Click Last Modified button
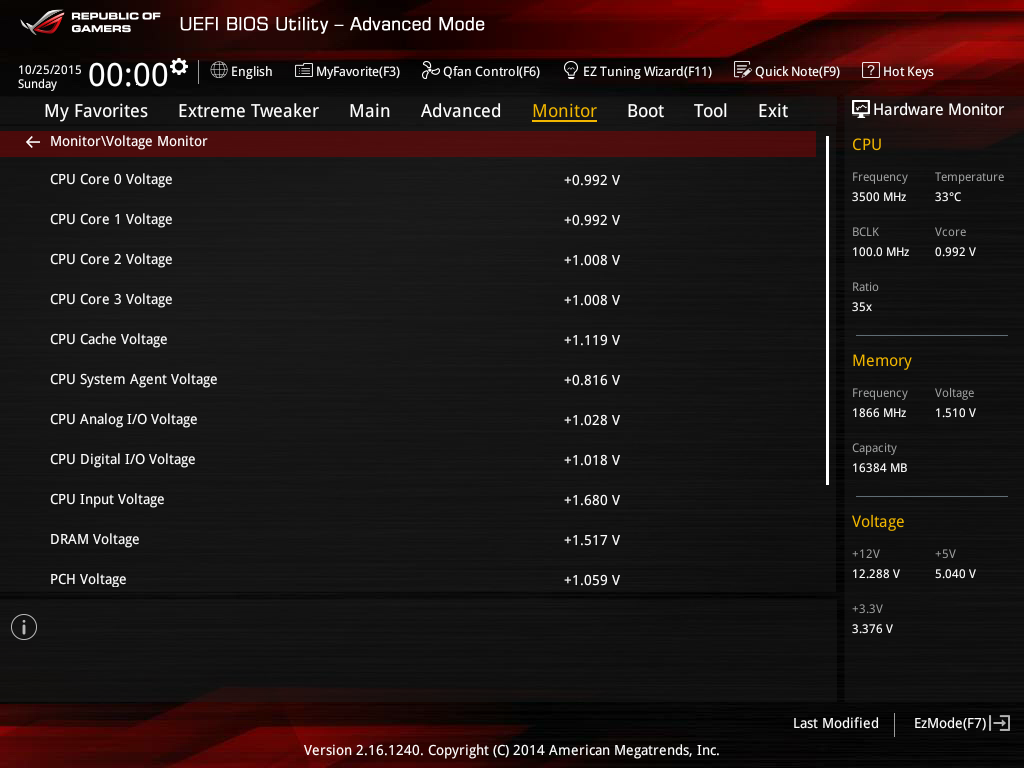The height and width of the screenshot is (768, 1024). tap(835, 723)
